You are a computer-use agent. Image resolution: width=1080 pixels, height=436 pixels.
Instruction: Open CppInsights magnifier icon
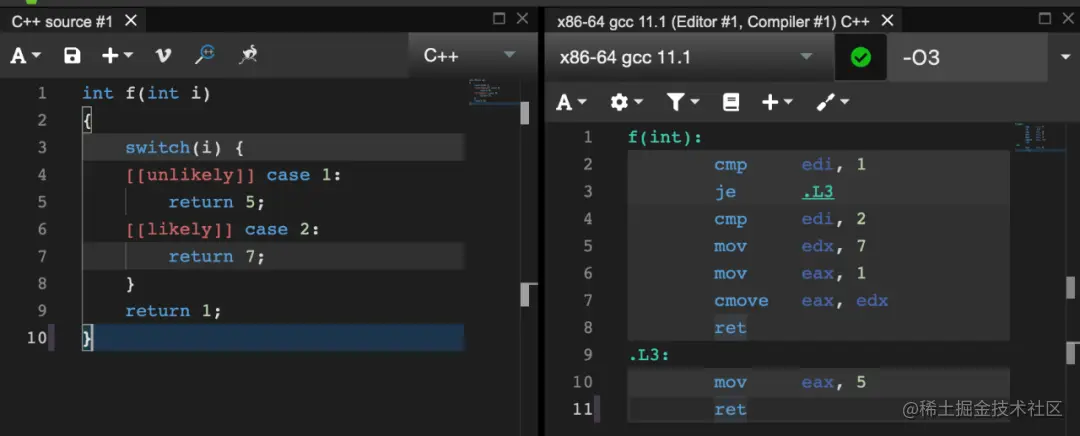point(205,54)
